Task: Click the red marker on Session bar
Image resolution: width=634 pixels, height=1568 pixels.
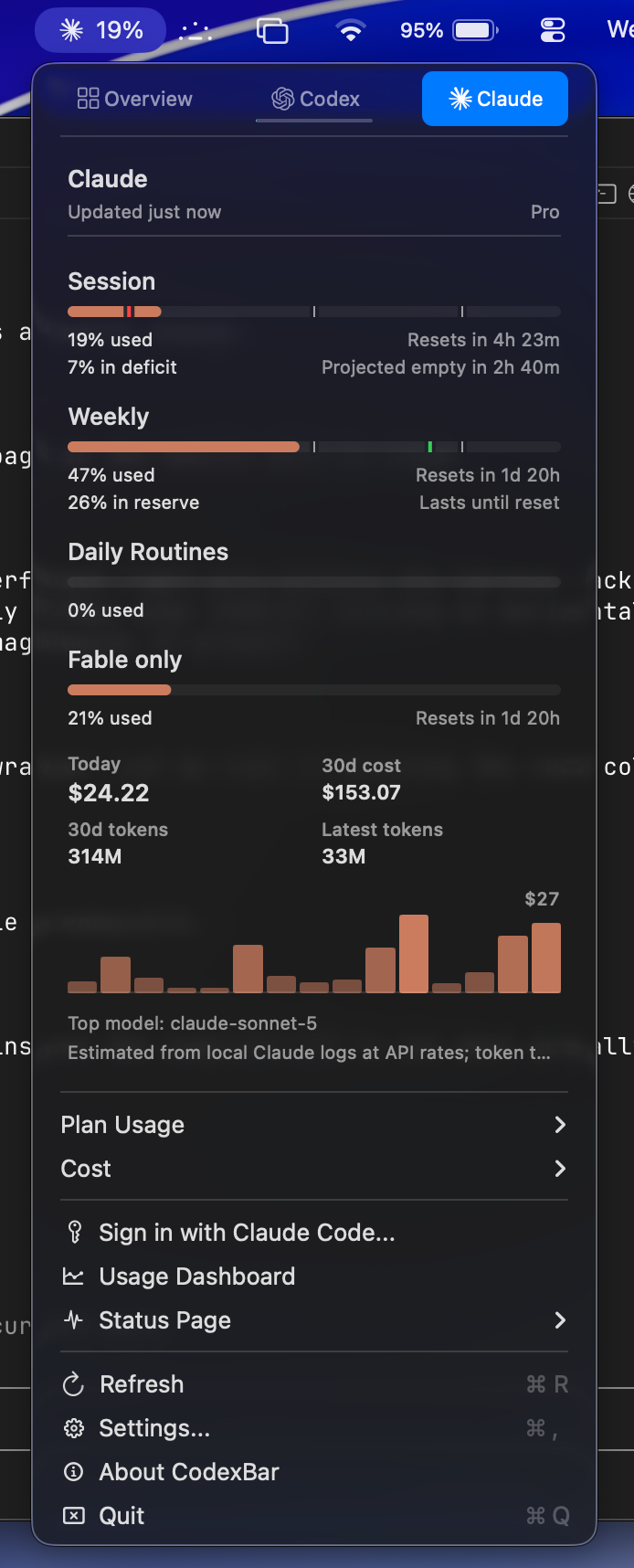Action: pos(129,312)
